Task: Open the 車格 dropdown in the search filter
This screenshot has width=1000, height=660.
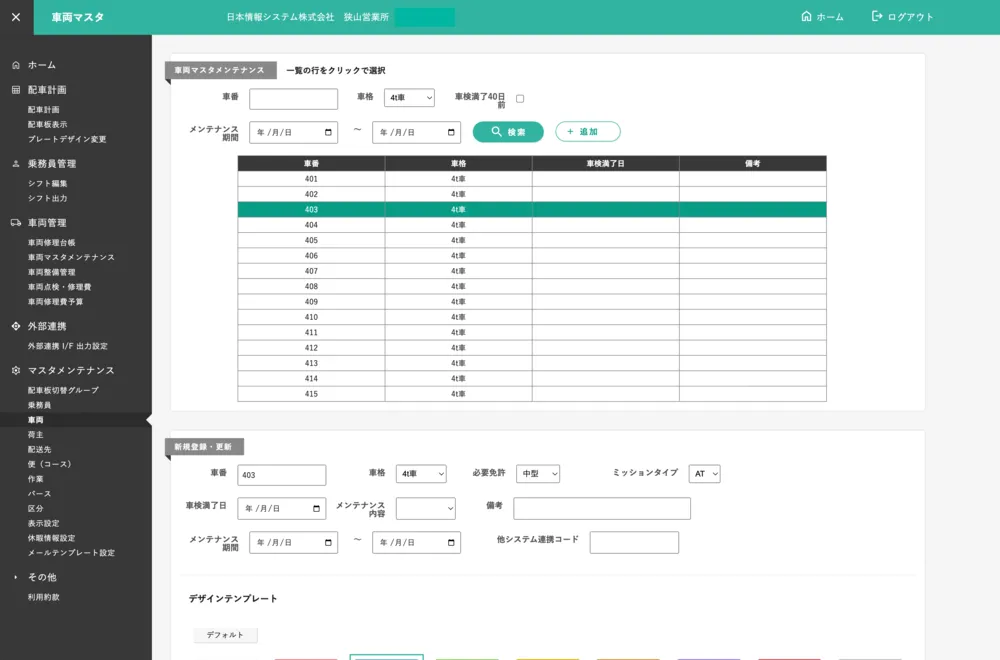Action: pyautogui.click(x=409, y=98)
